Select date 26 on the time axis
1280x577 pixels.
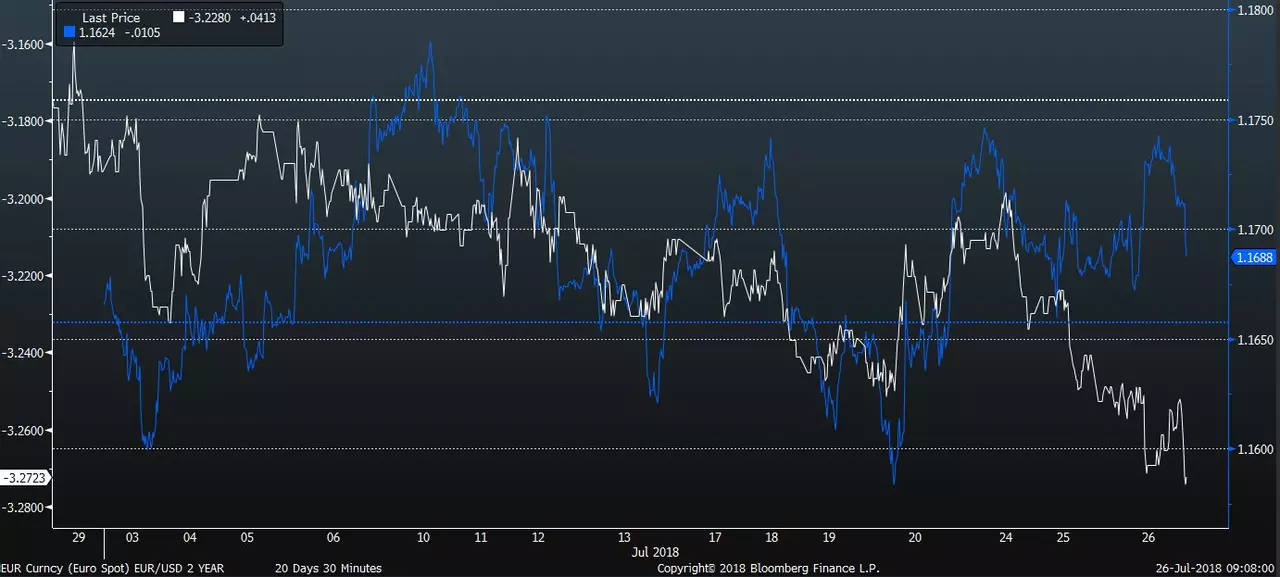tap(1148, 537)
